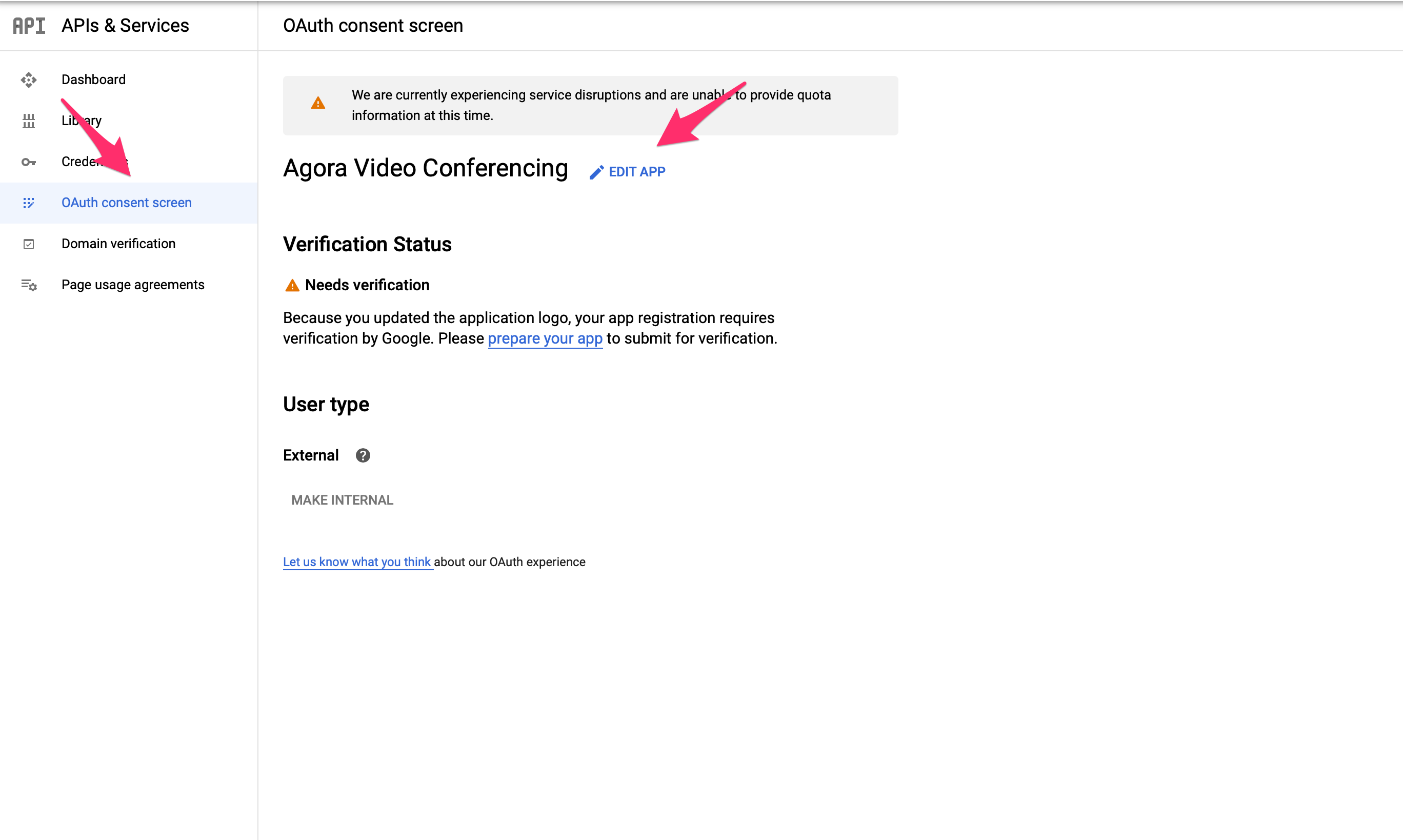
Task: Select OAuth consent screen in sidebar
Action: click(129, 203)
